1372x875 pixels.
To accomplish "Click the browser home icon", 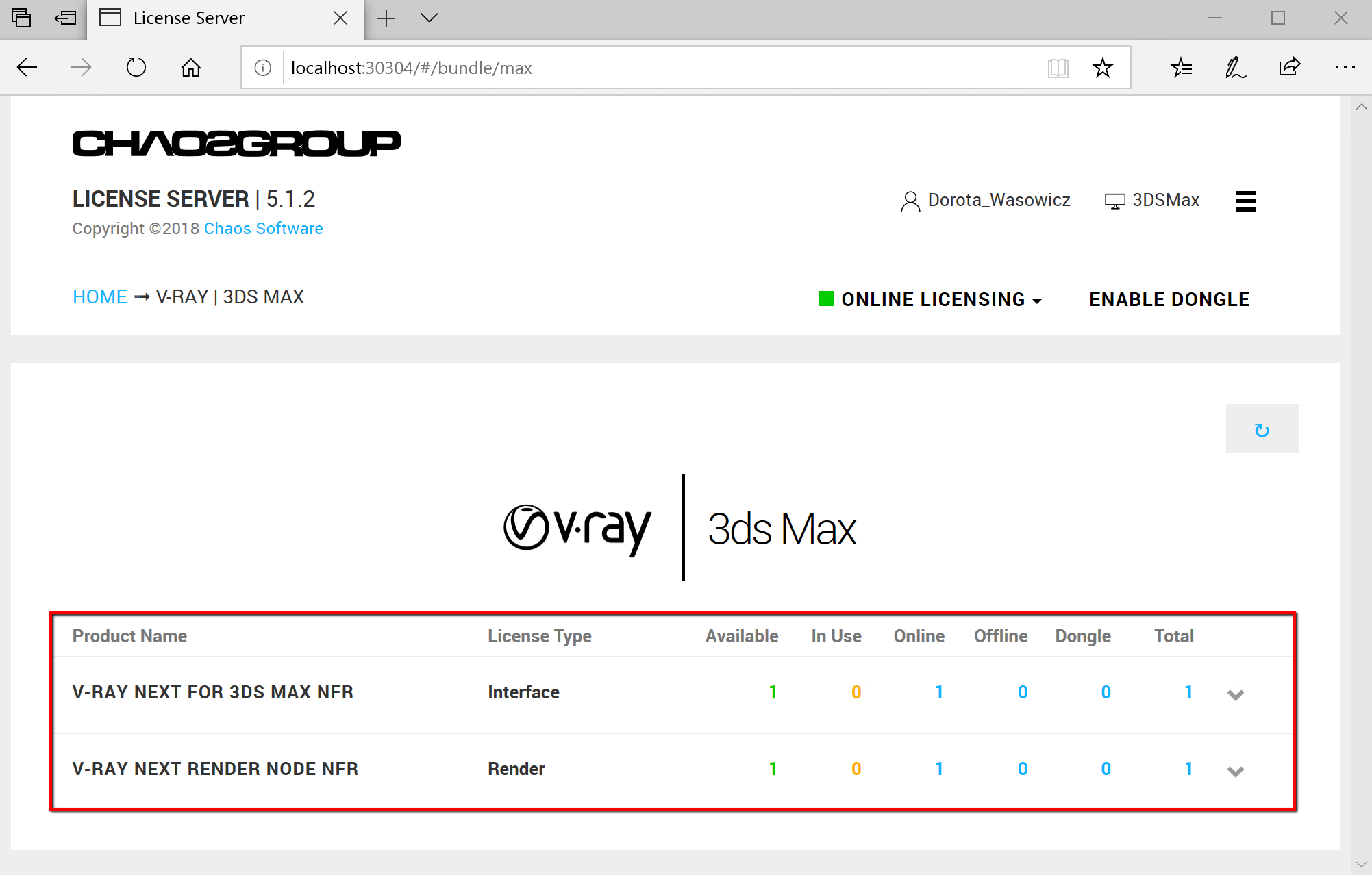I will pos(190,67).
